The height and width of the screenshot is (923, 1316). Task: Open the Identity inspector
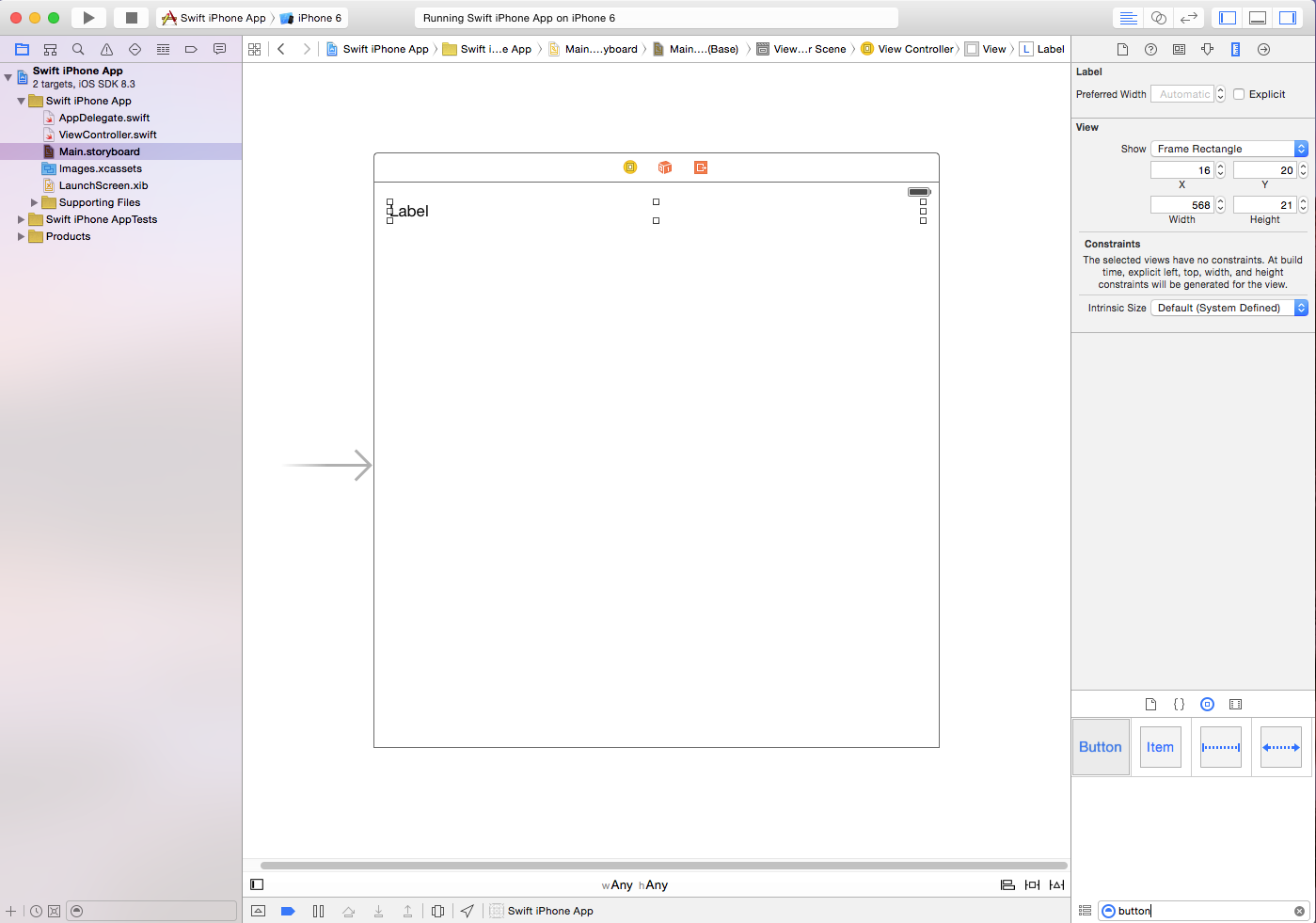(x=1179, y=49)
